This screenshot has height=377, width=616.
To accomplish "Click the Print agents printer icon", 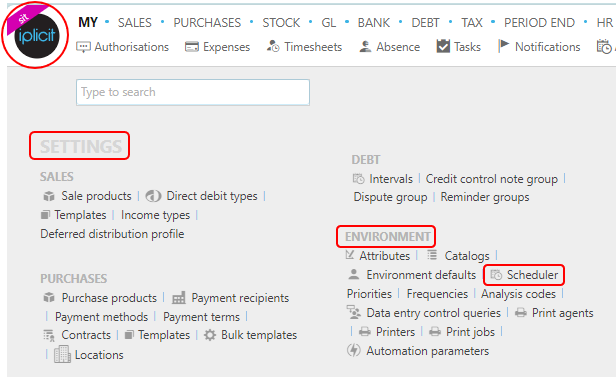I will click(x=521, y=313).
